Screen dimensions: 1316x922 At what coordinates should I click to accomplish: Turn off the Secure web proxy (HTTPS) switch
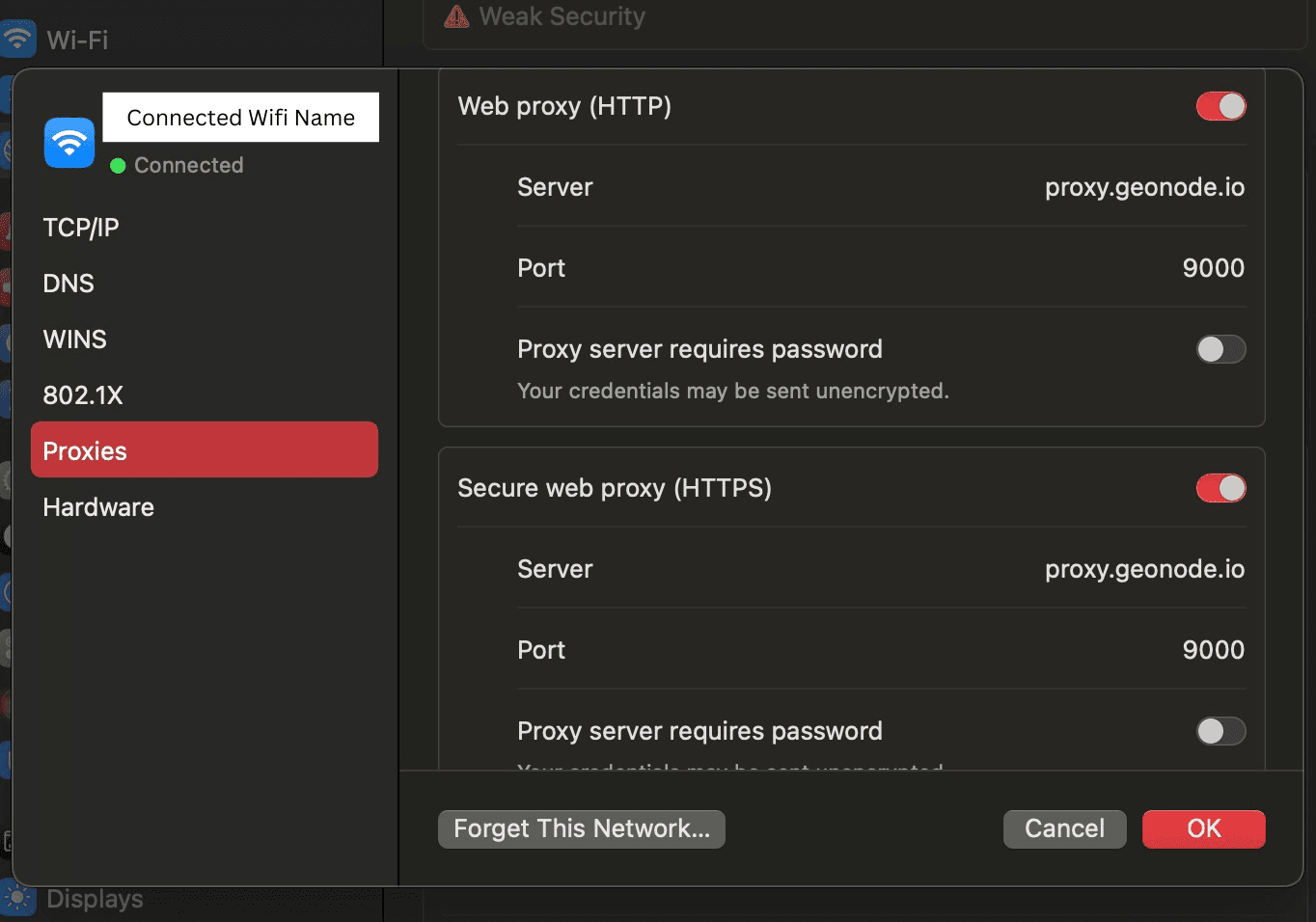pos(1220,488)
